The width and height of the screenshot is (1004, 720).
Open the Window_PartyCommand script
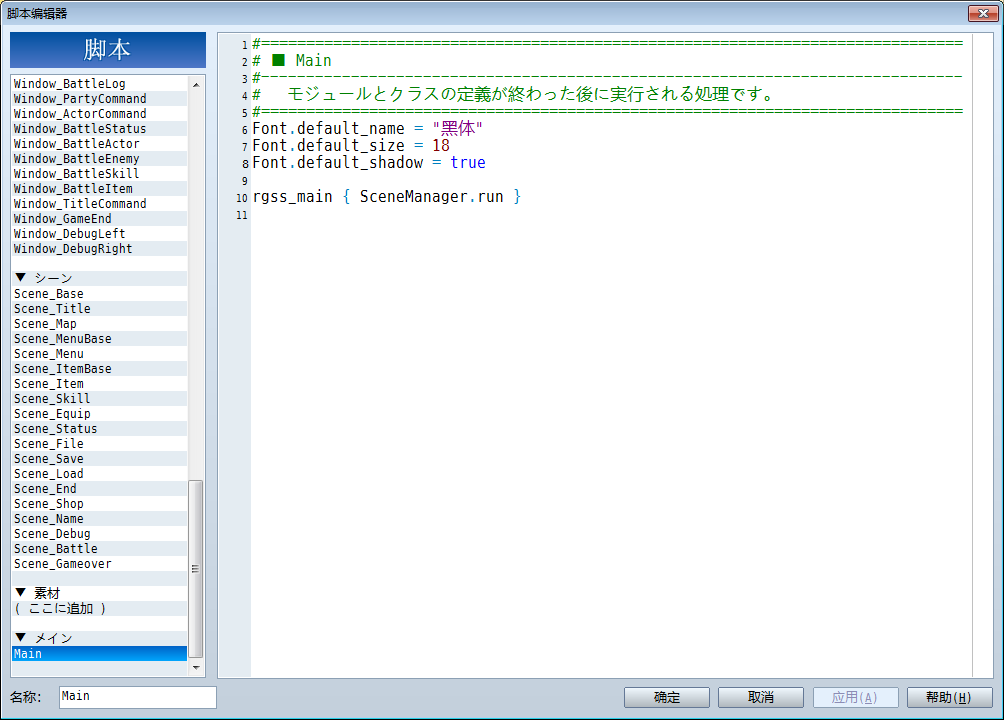(99, 99)
